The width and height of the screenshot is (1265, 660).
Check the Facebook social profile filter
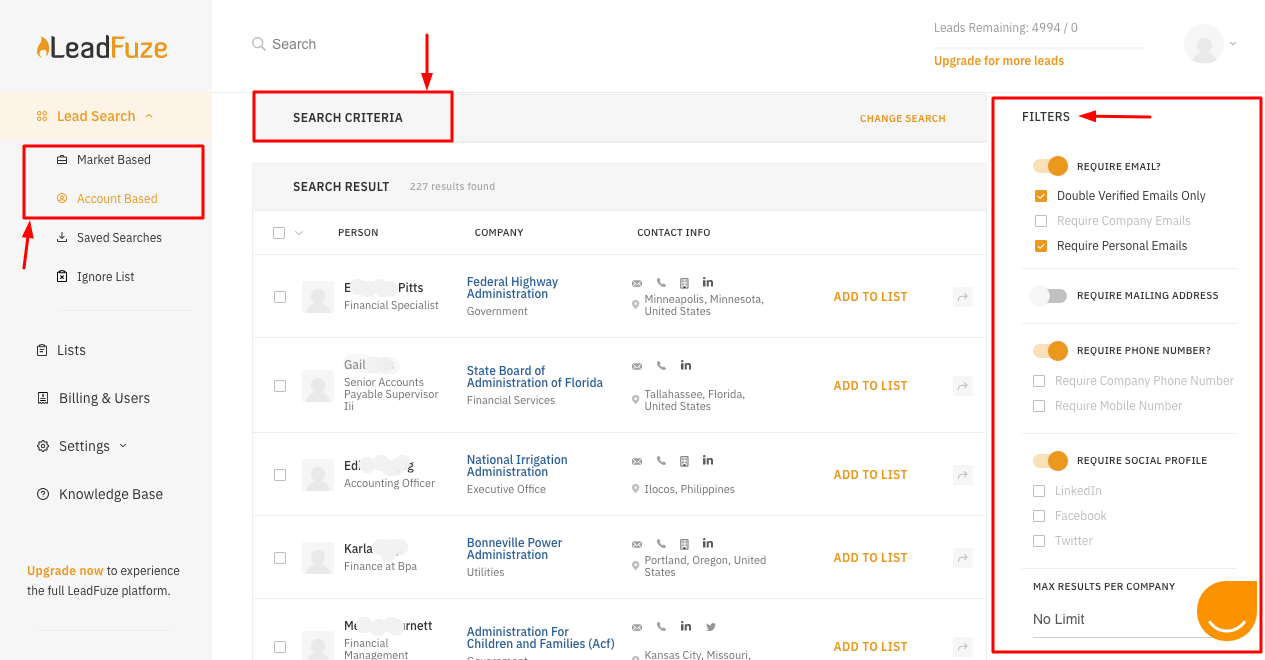(1039, 516)
